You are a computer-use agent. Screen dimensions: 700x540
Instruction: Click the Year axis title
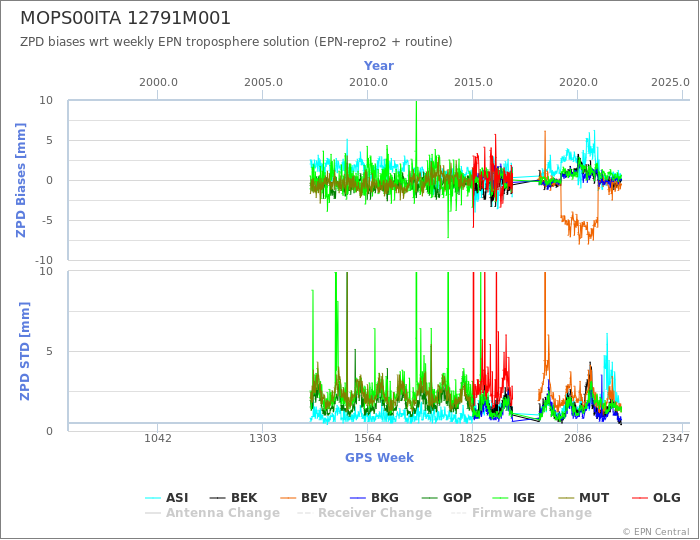click(379, 66)
